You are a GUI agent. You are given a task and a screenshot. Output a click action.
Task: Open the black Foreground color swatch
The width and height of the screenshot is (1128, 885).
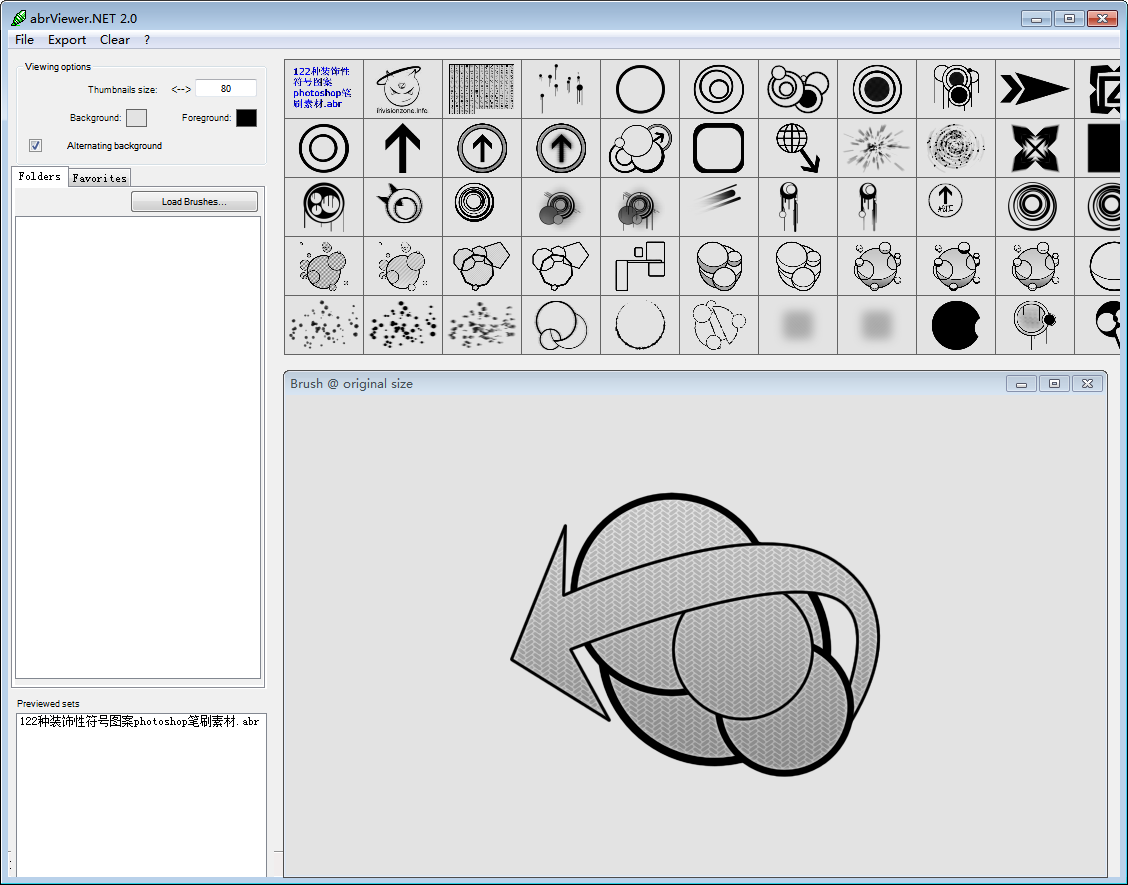pyautogui.click(x=246, y=118)
